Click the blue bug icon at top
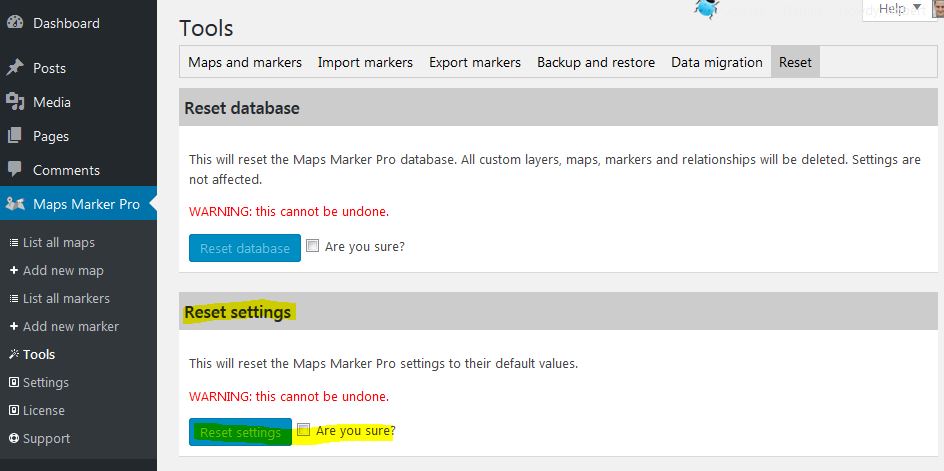Viewport: 944px width, 471px height. [x=706, y=9]
